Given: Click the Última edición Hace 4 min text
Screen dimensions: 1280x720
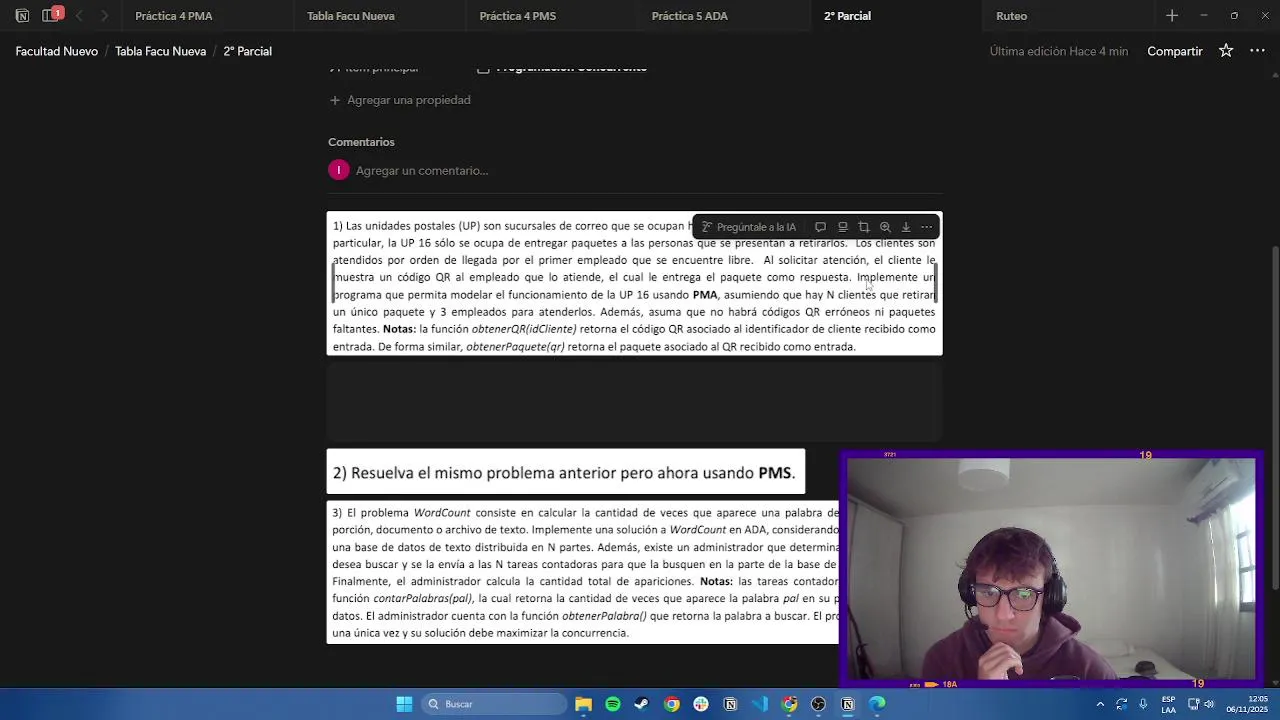Looking at the screenshot, I should (x=1058, y=51).
